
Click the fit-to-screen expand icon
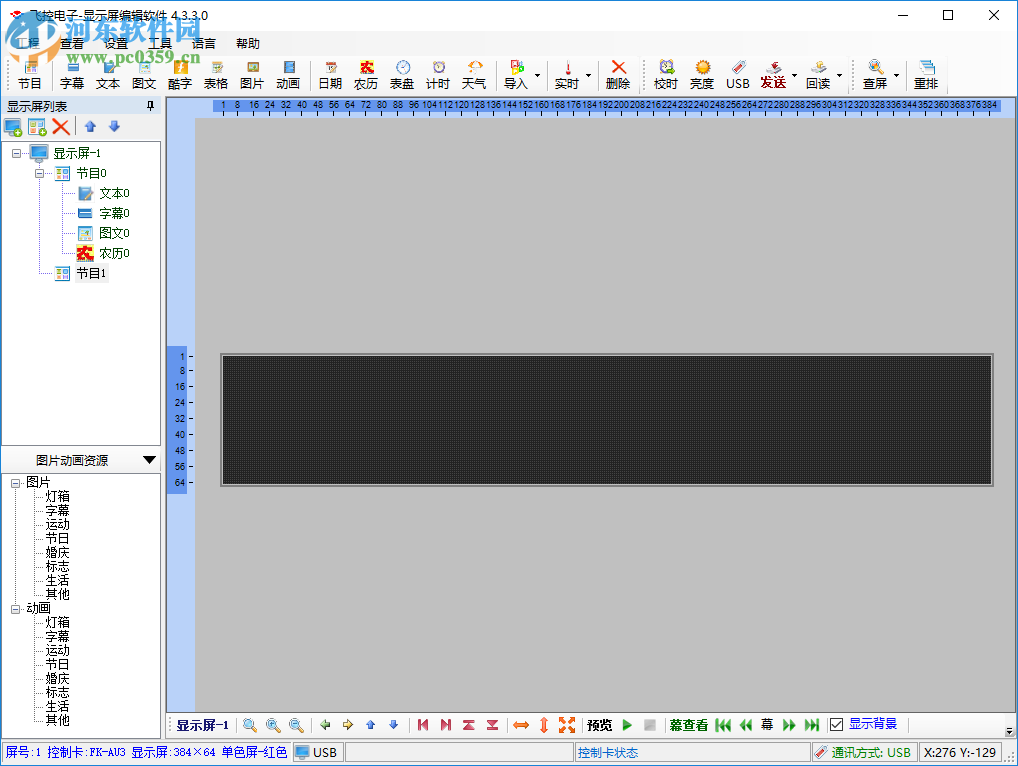[x=567, y=725]
